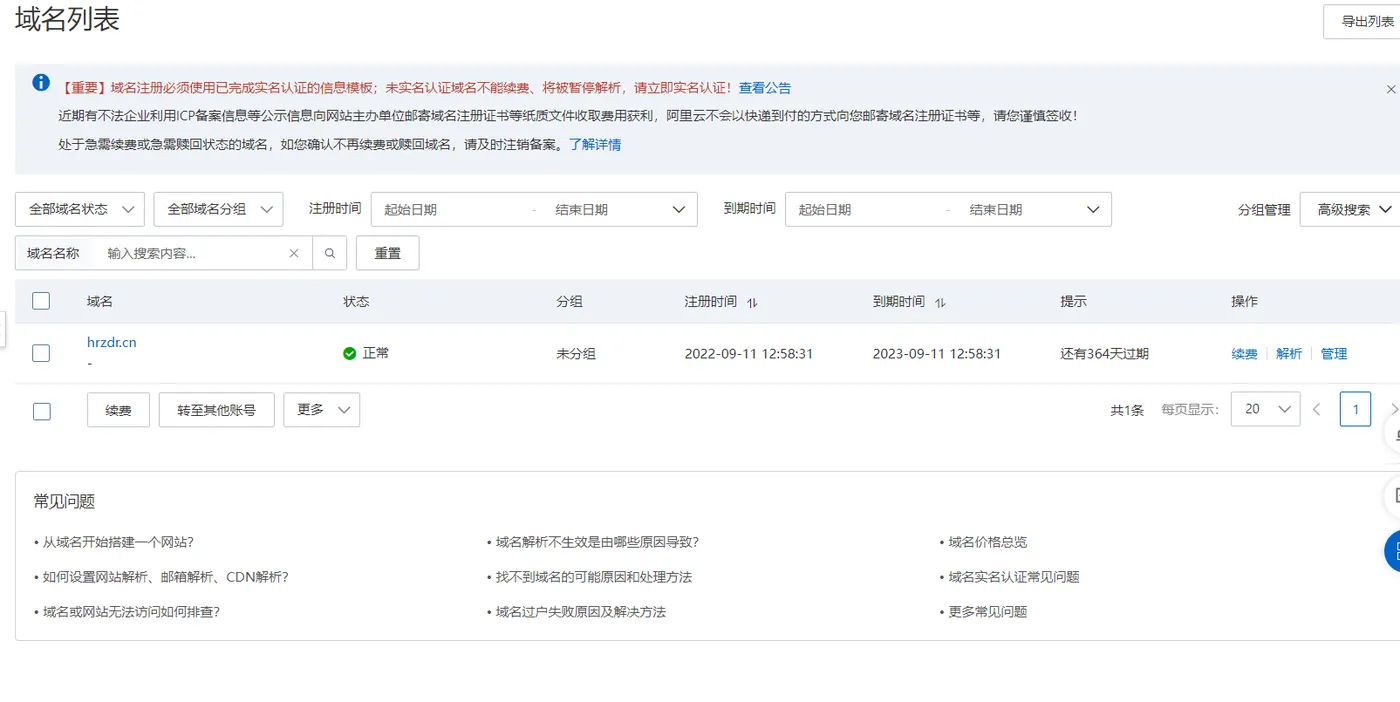Open FAQ on website, email, CDN resolution
1400x702 pixels.
tap(166, 577)
